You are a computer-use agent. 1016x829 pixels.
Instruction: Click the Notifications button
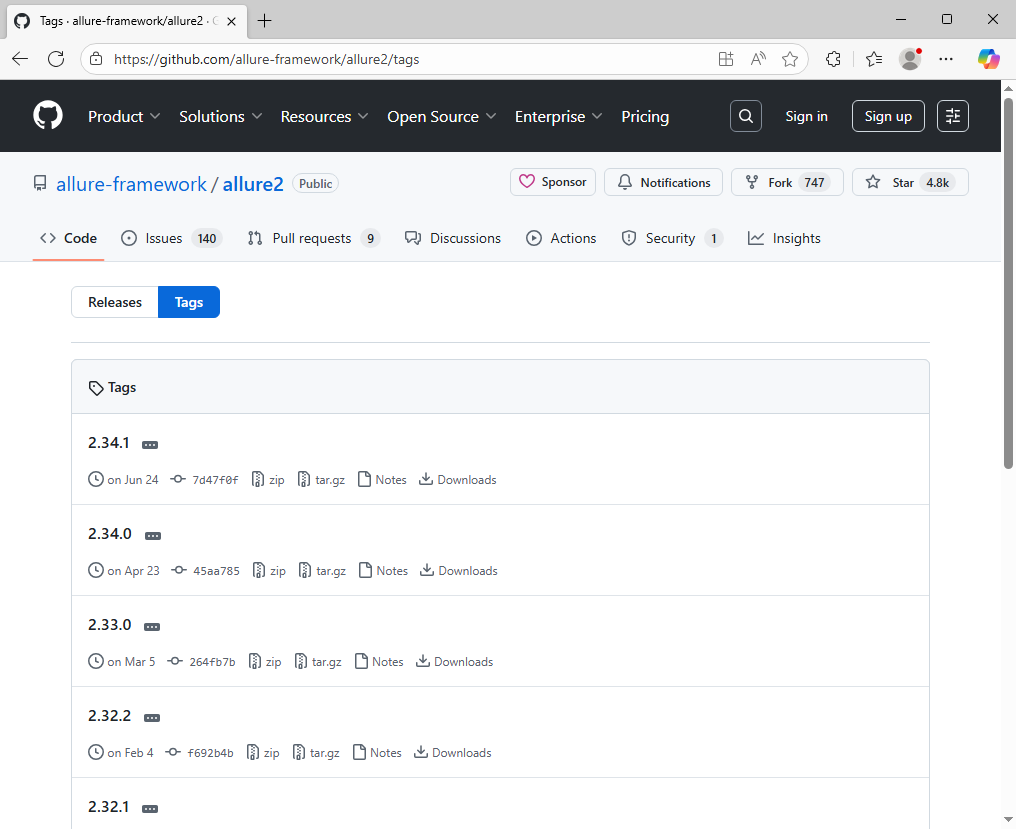(x=664, y=182)
